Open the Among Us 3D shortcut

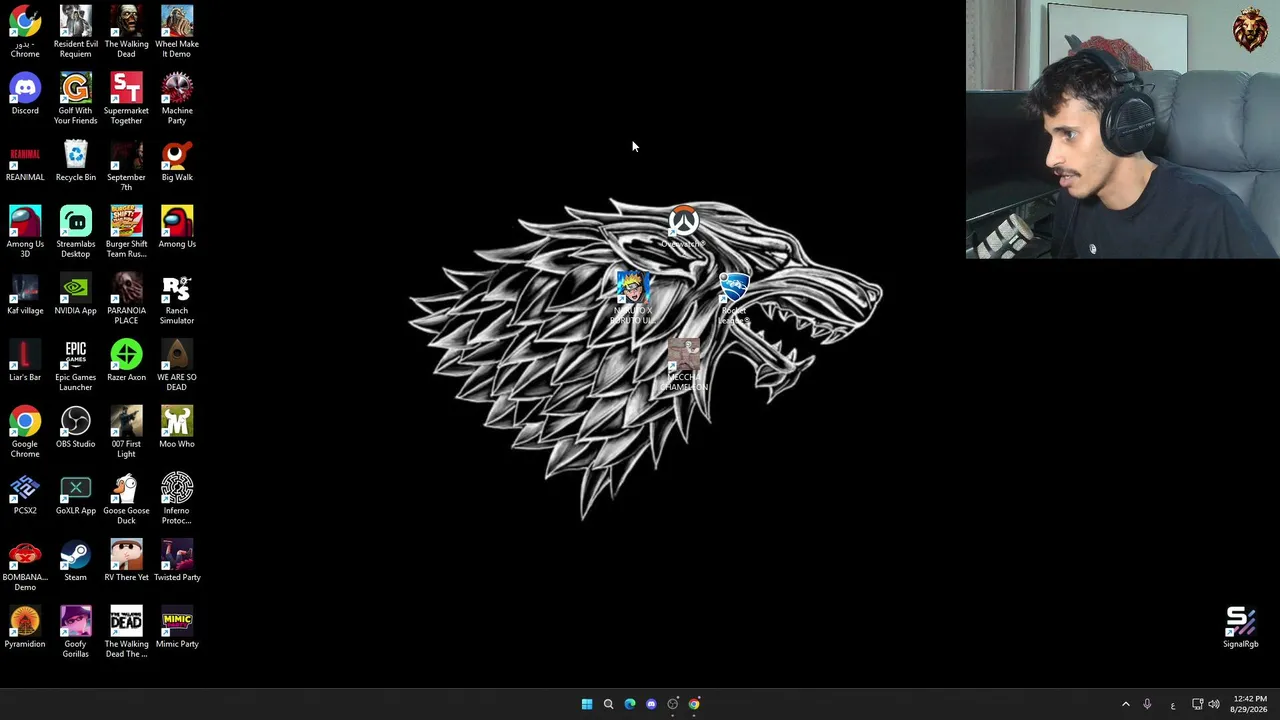(25, 231)
